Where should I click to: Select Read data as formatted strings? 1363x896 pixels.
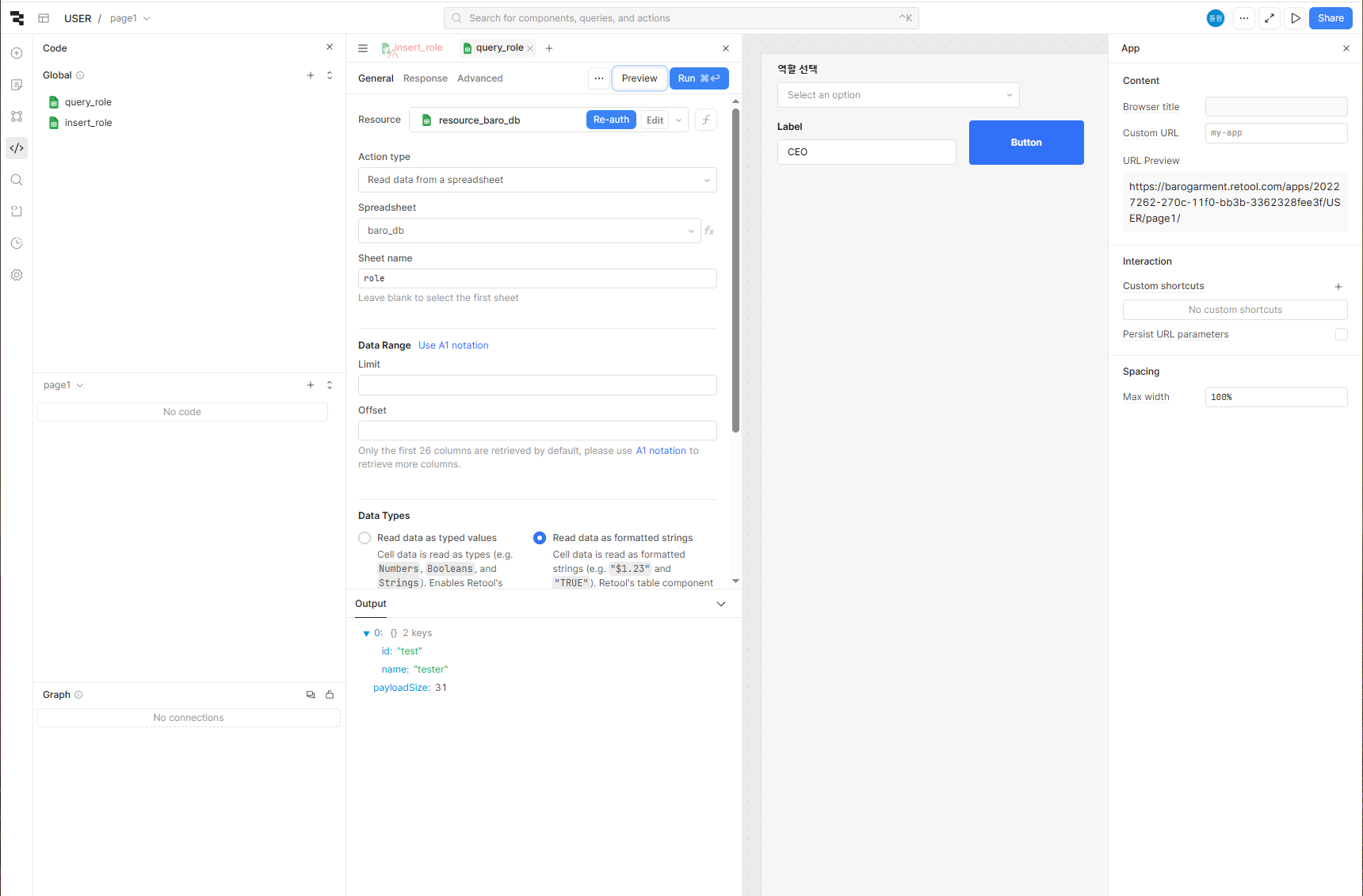tap(540, 538)
